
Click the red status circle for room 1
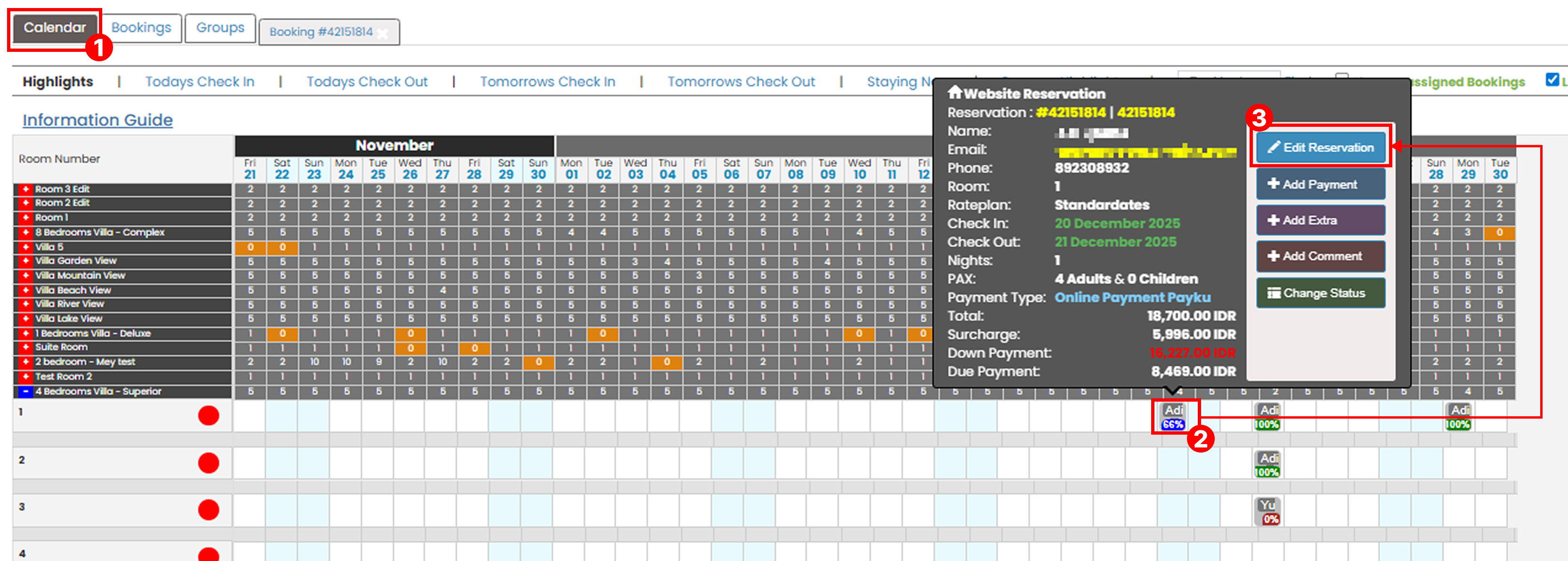tap(209, 416)
